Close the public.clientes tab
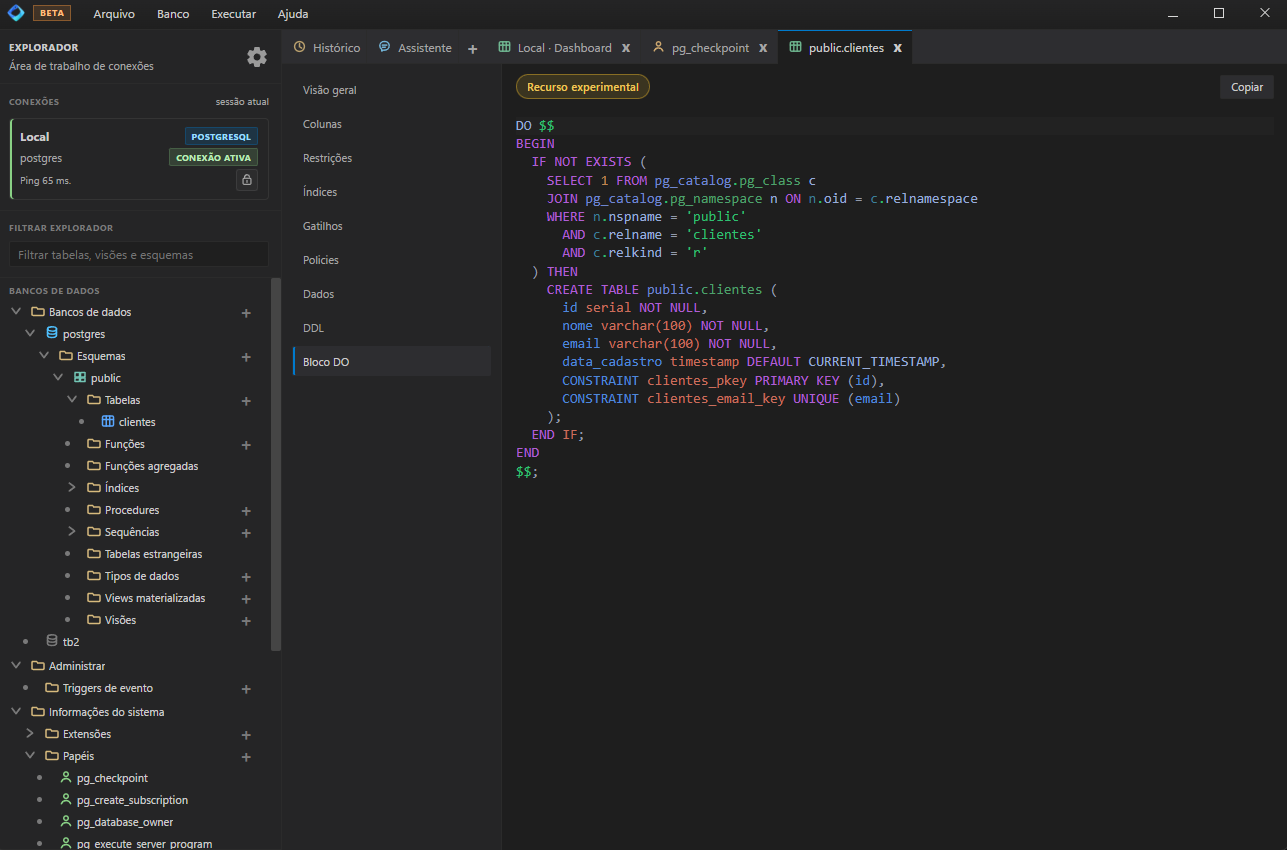The image size is (1287, 850). [x=897, y=48]
